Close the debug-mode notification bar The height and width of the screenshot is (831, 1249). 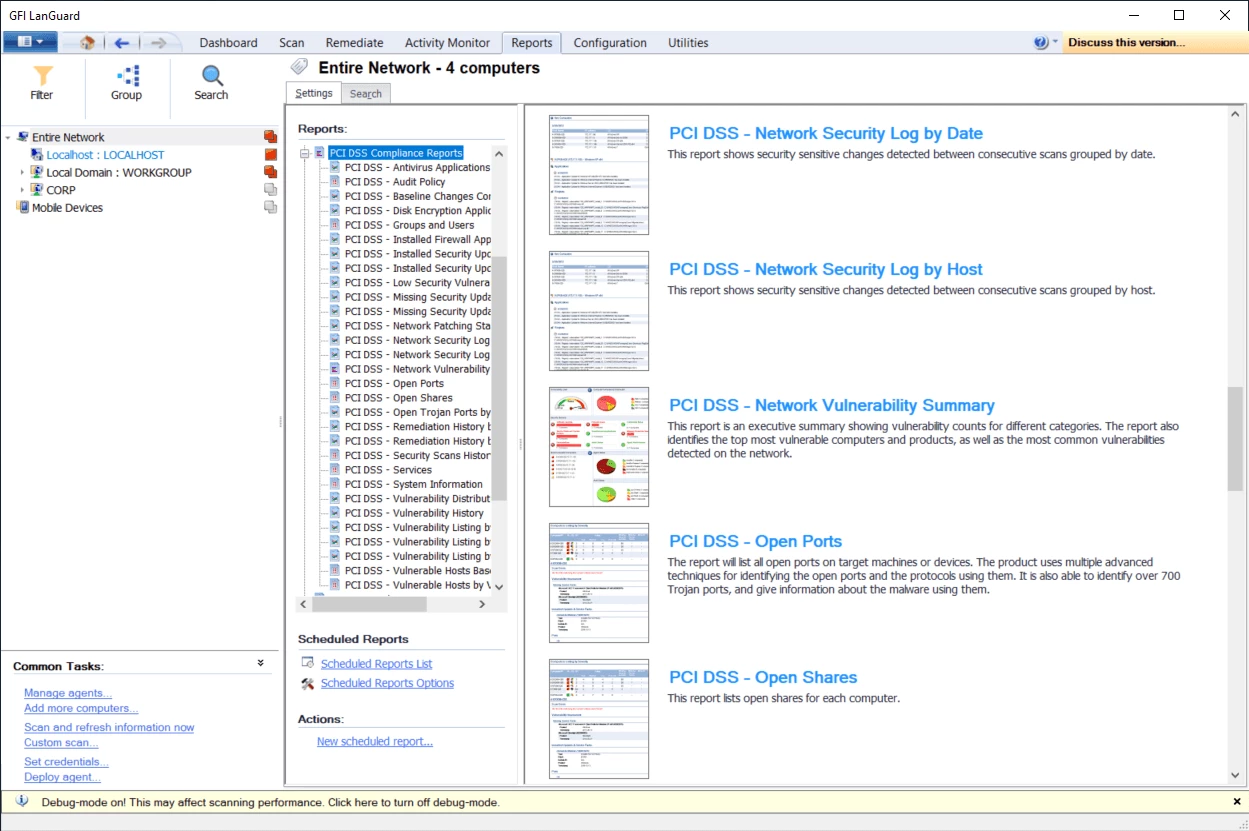point(1237,802)
